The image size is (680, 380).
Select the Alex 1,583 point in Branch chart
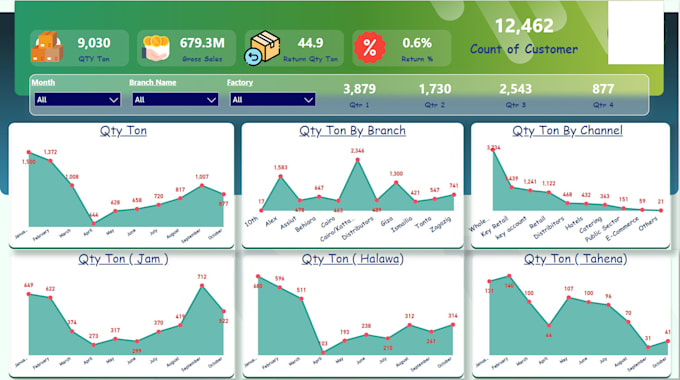click(281, 176)
